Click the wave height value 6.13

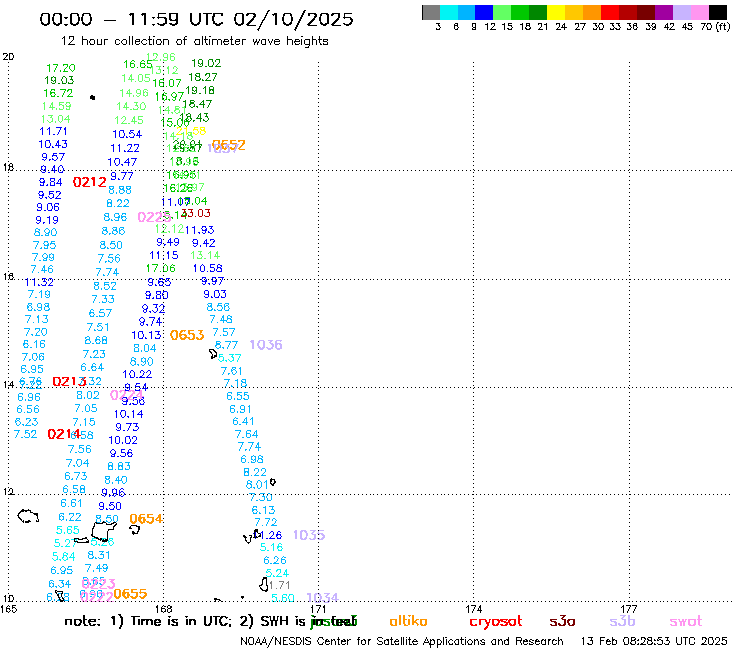coord(263,510)
